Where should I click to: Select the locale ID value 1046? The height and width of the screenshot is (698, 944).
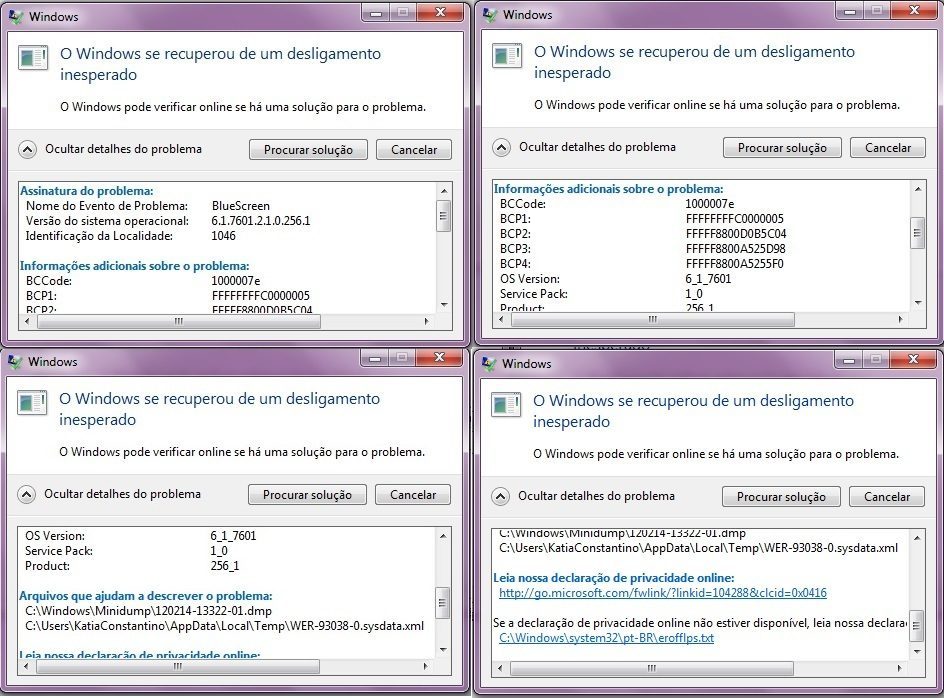point(223,236)
